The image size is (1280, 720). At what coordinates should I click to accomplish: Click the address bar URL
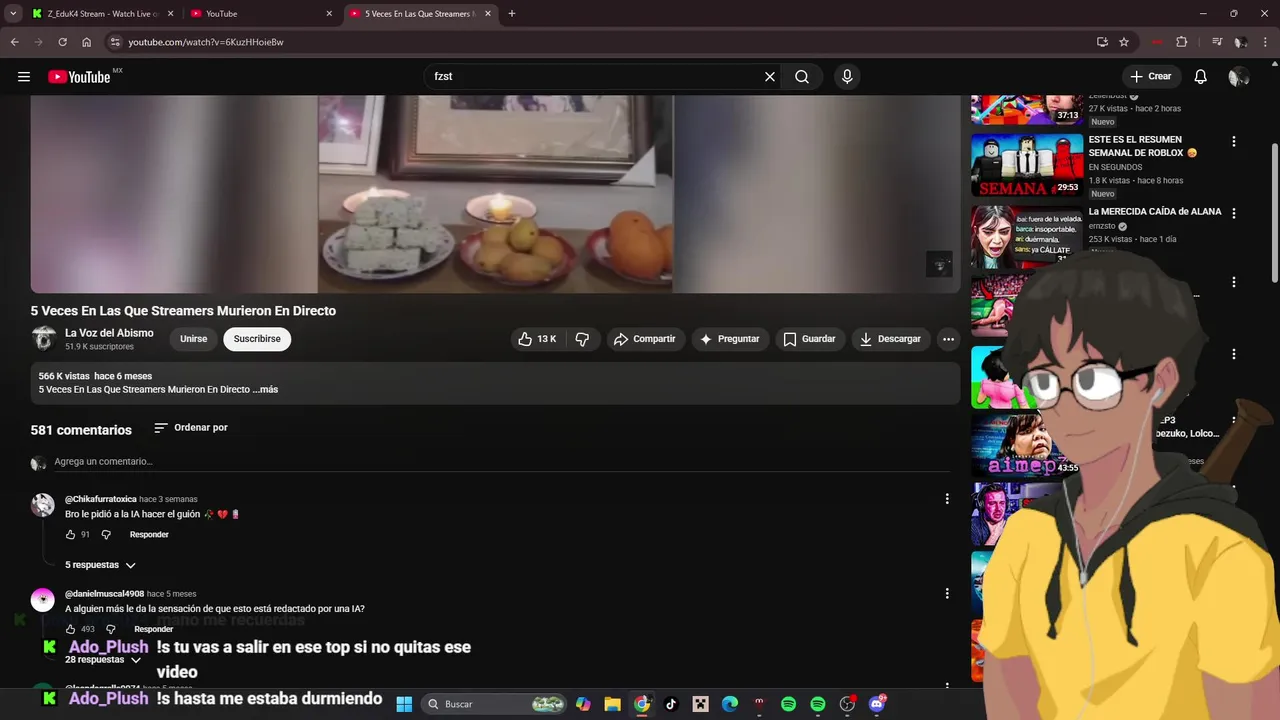[x=205, y=42]
